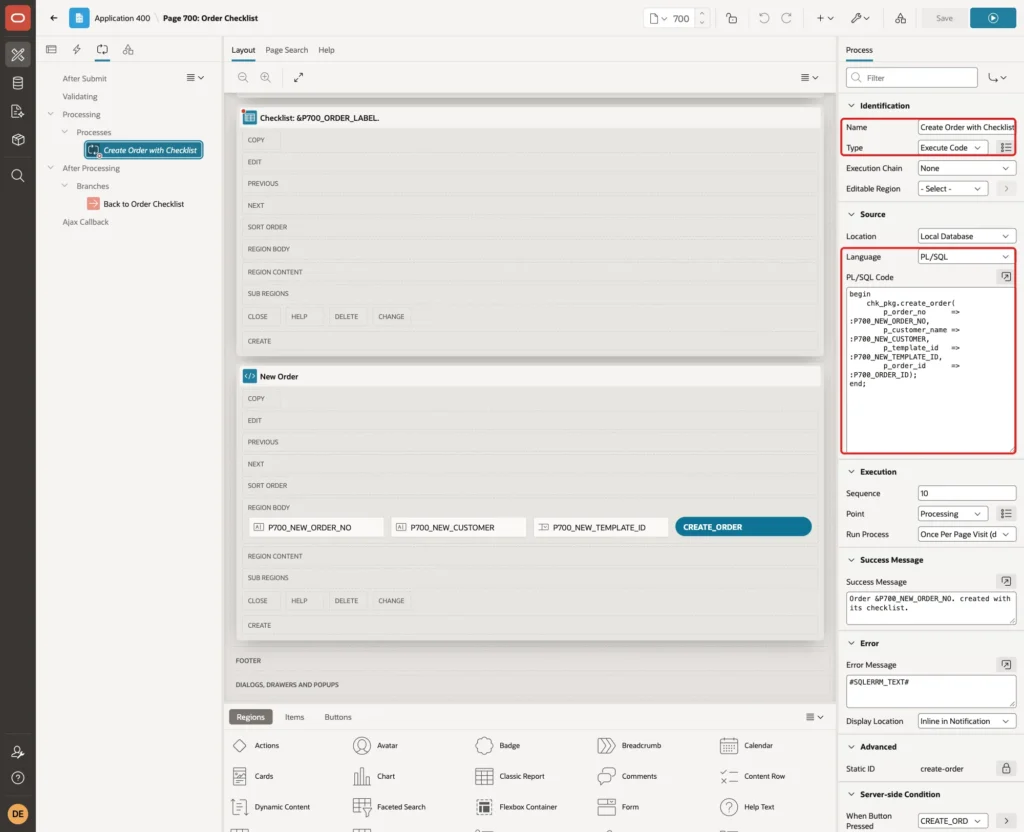
Task: Open Administration user icon in sidebar
Action: click(18, 752)
